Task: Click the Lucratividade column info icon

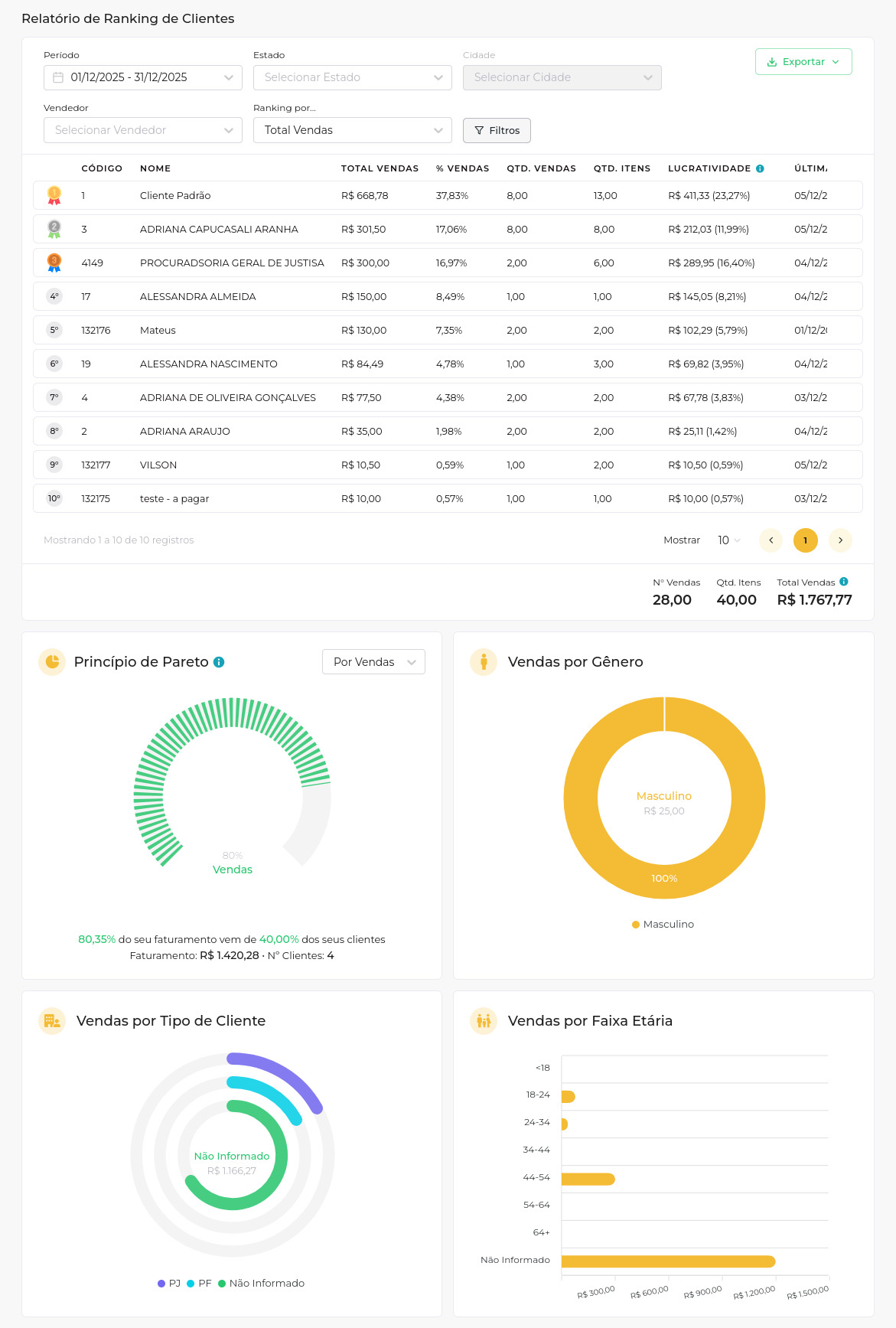Action: pos(760,168)
